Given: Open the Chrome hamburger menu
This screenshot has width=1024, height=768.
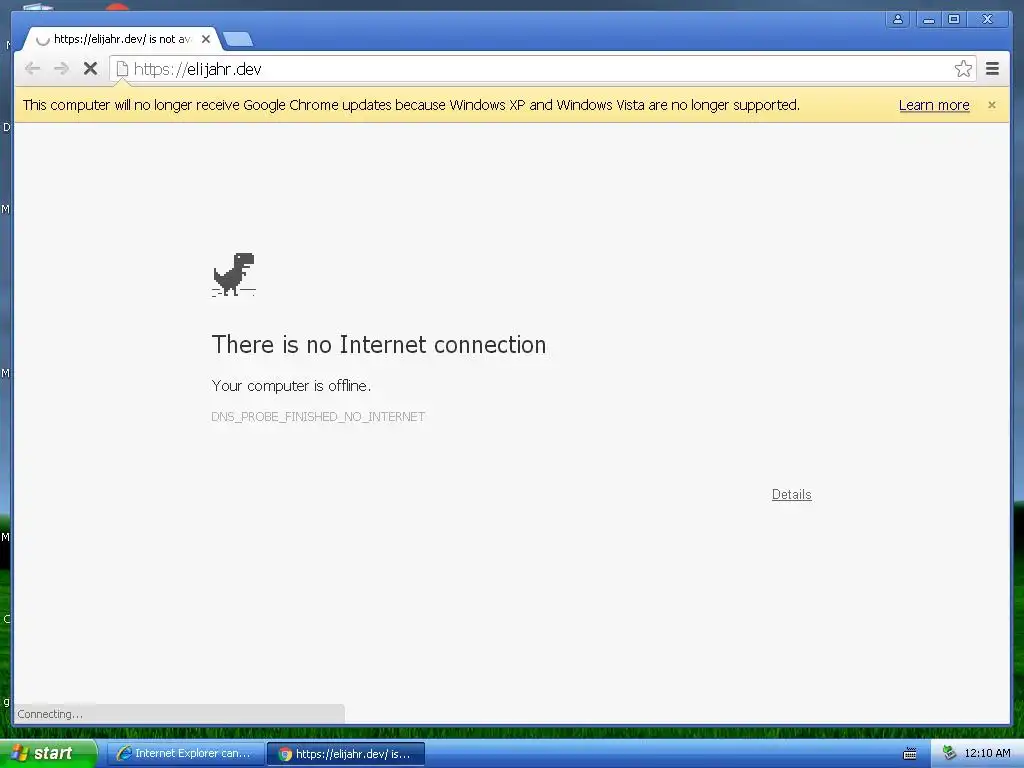Looking at the screenshot, I should tap(992, 69).
